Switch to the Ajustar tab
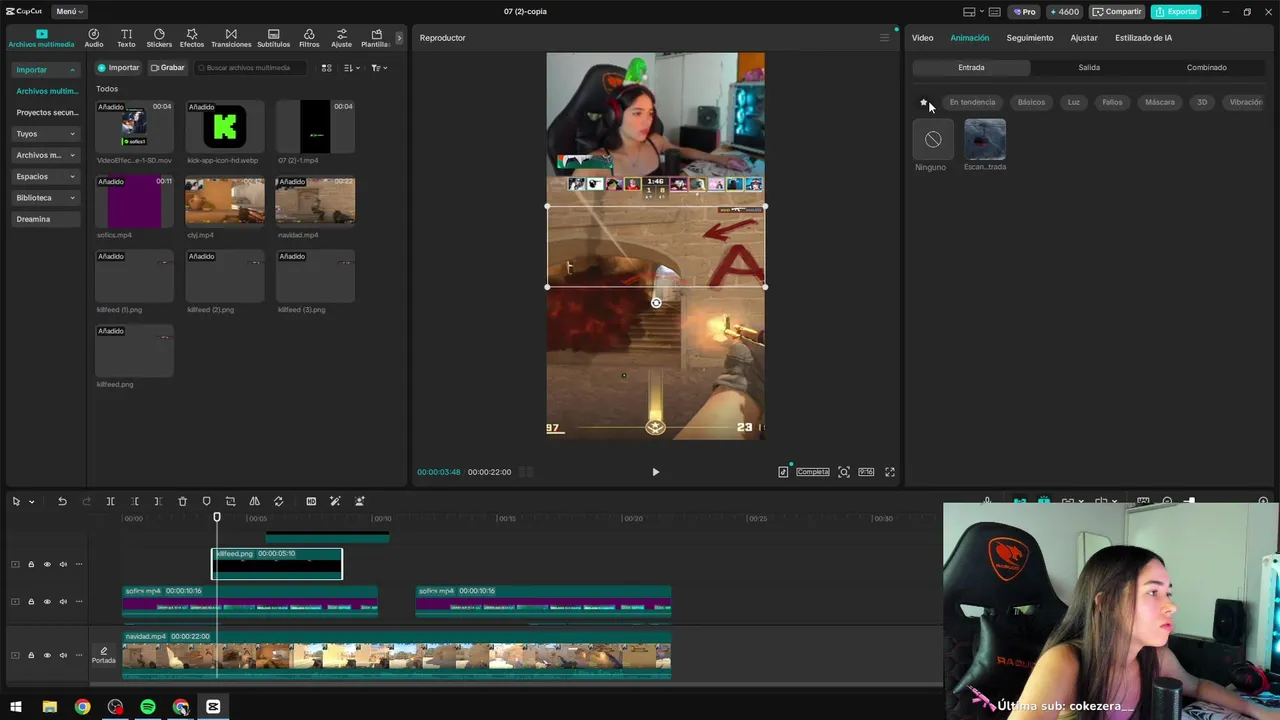Image resolution: width=1280 pixels, height=720 pixels. click(1084, 38)
